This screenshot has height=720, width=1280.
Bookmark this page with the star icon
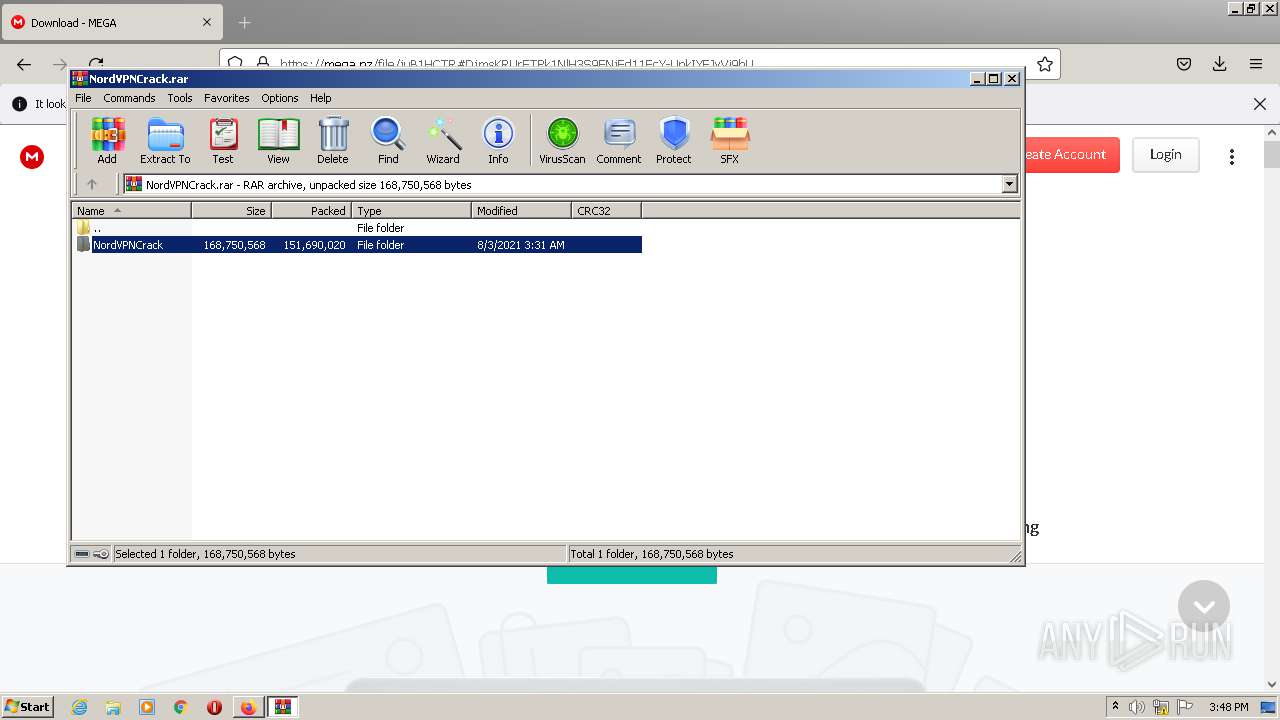coord(1045,64)
